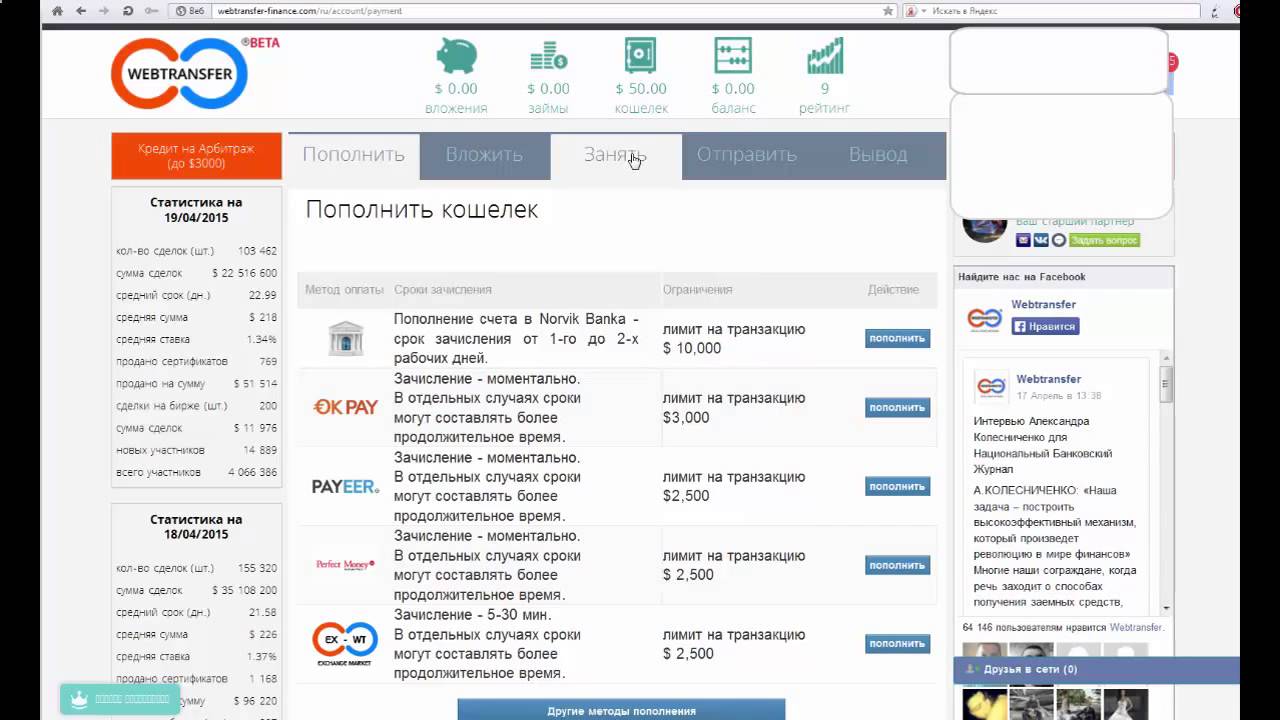
Task: Click partner's purple mail icon
Action: coord(1023,240)
